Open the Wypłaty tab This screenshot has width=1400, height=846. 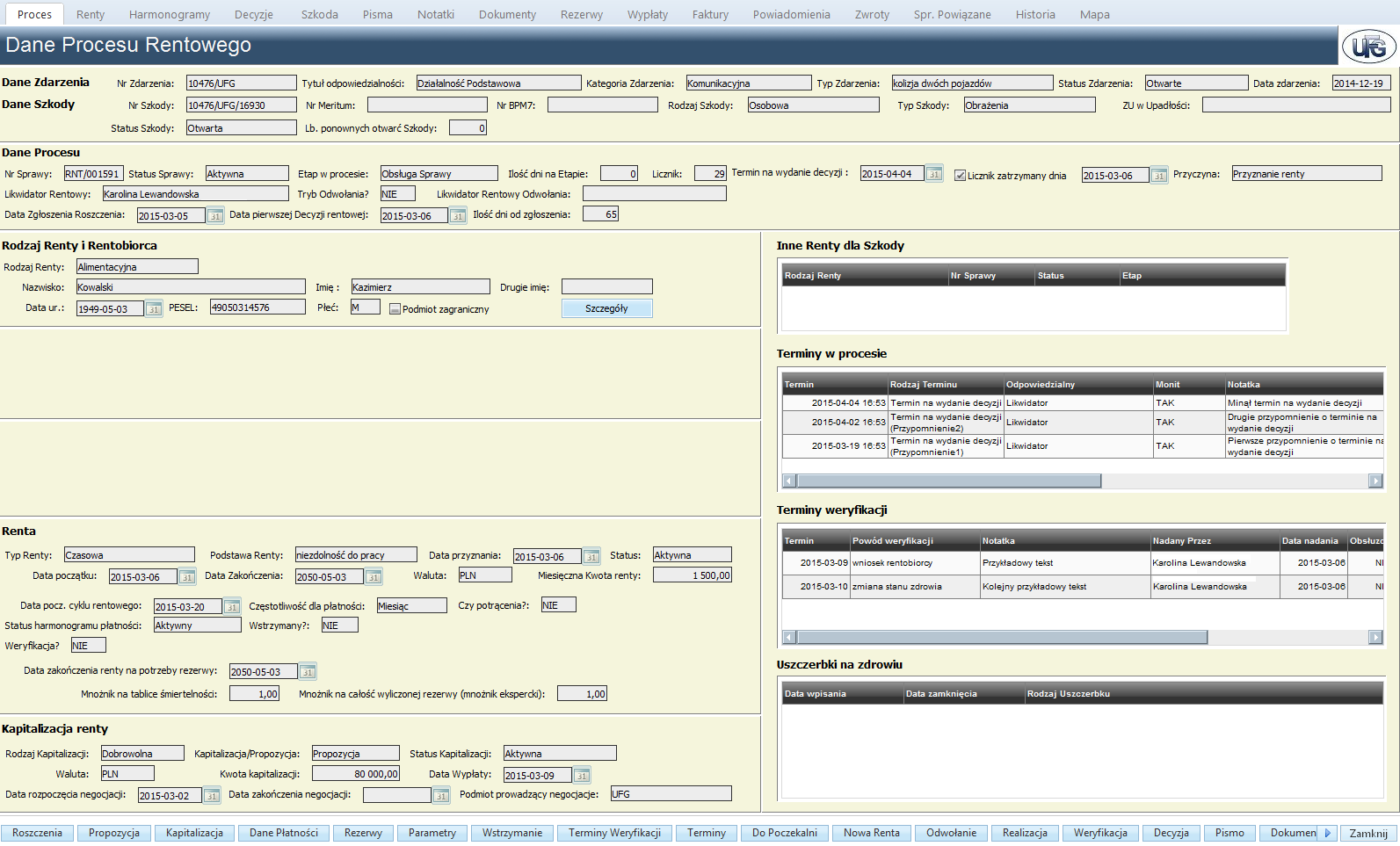click(x=648, y=14)
